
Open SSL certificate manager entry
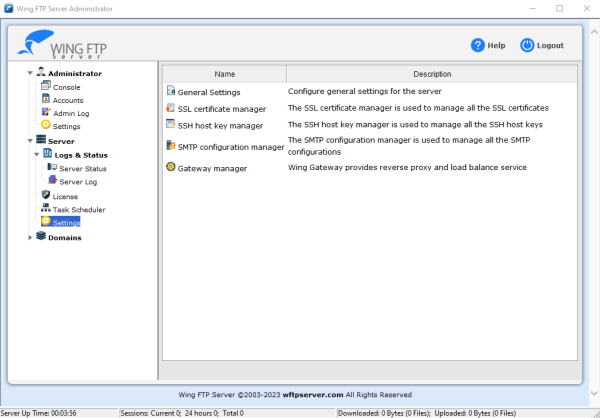(x=222, y=109)
